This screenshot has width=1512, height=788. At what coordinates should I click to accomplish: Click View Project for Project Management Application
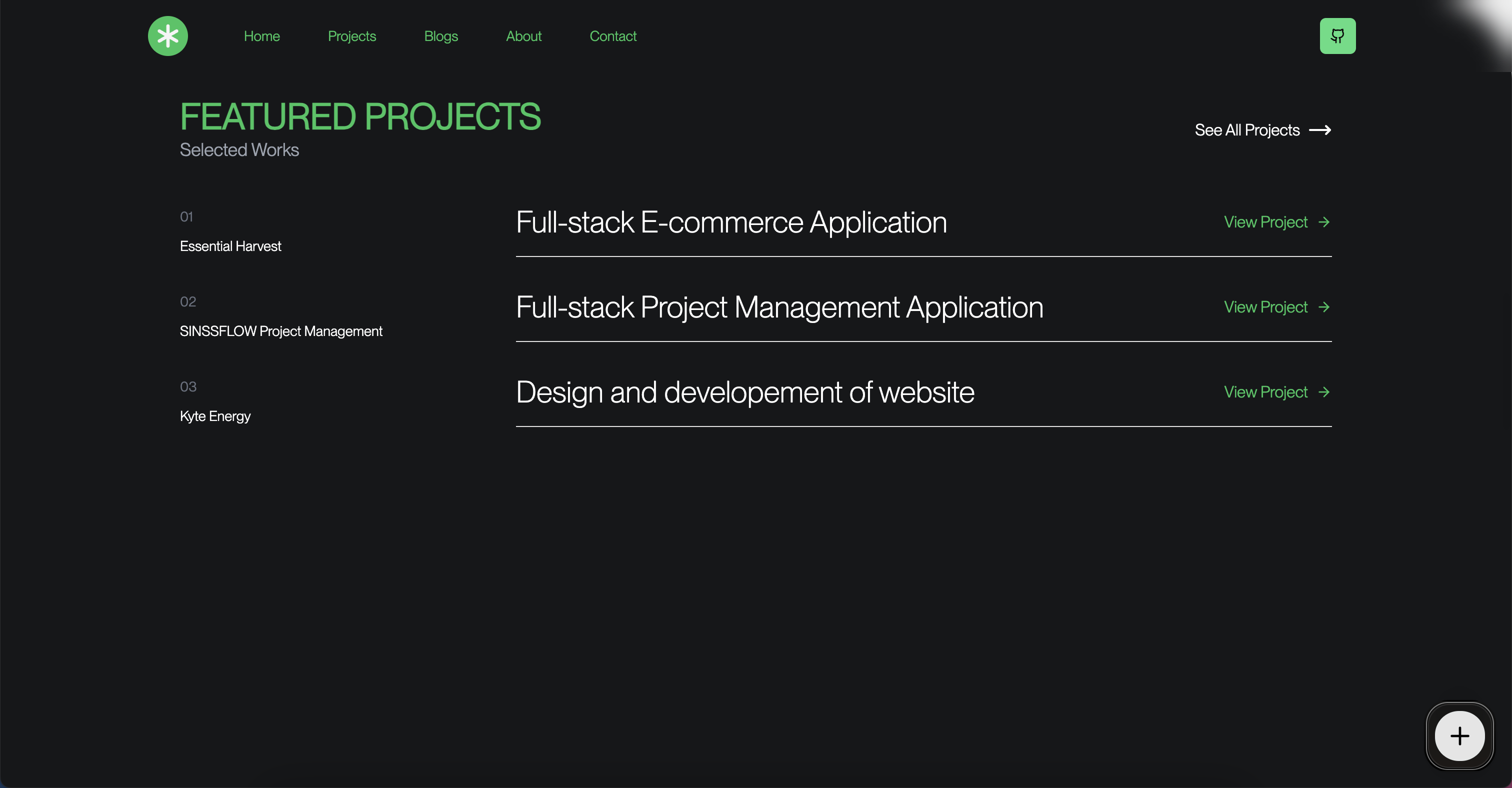click(1265, 307)
